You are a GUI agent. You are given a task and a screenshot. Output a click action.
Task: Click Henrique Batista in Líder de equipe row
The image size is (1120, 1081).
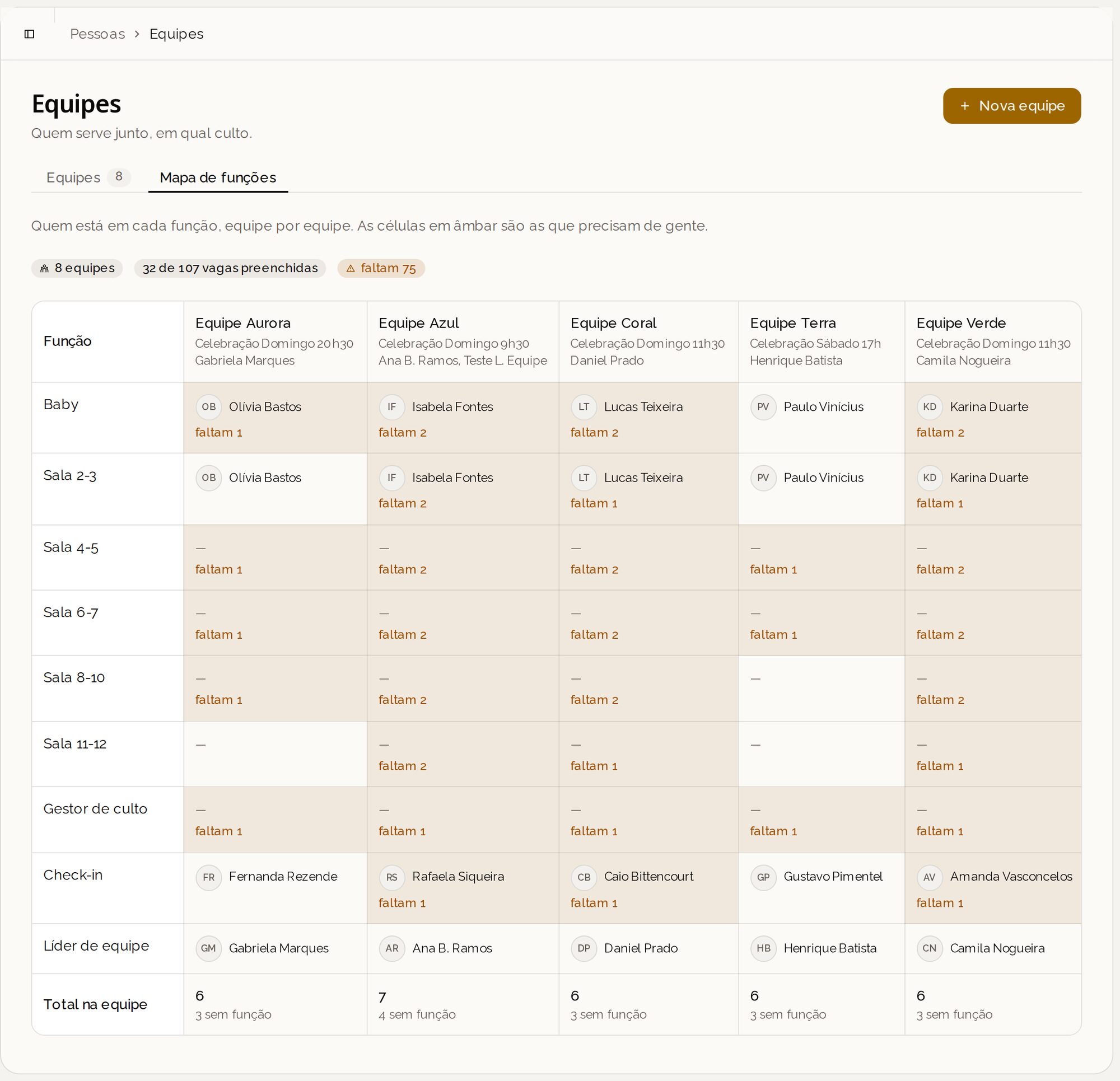[x=830, y=948]
